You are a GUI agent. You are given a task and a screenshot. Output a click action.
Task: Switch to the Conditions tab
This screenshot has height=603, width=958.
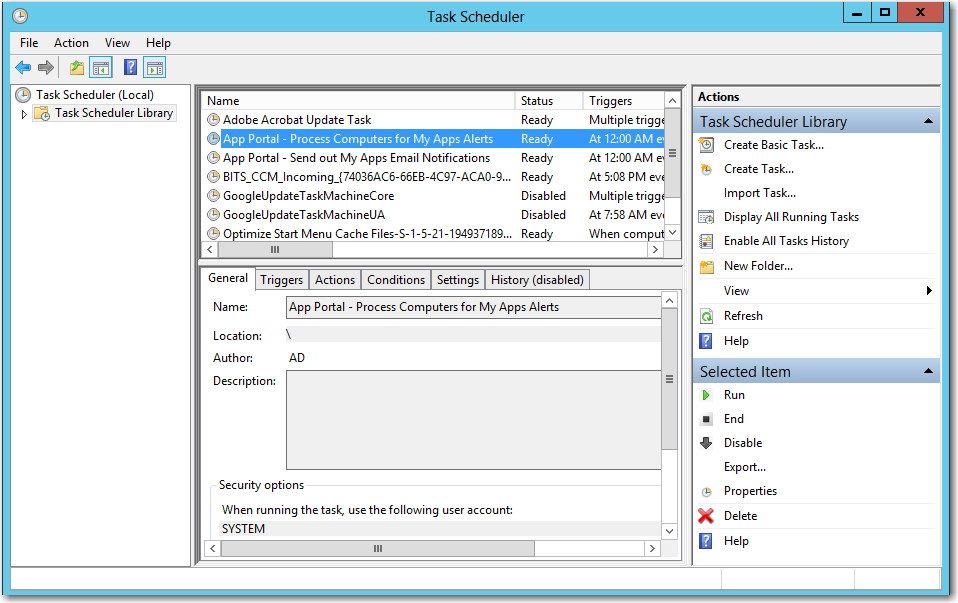tap(396, 280)
